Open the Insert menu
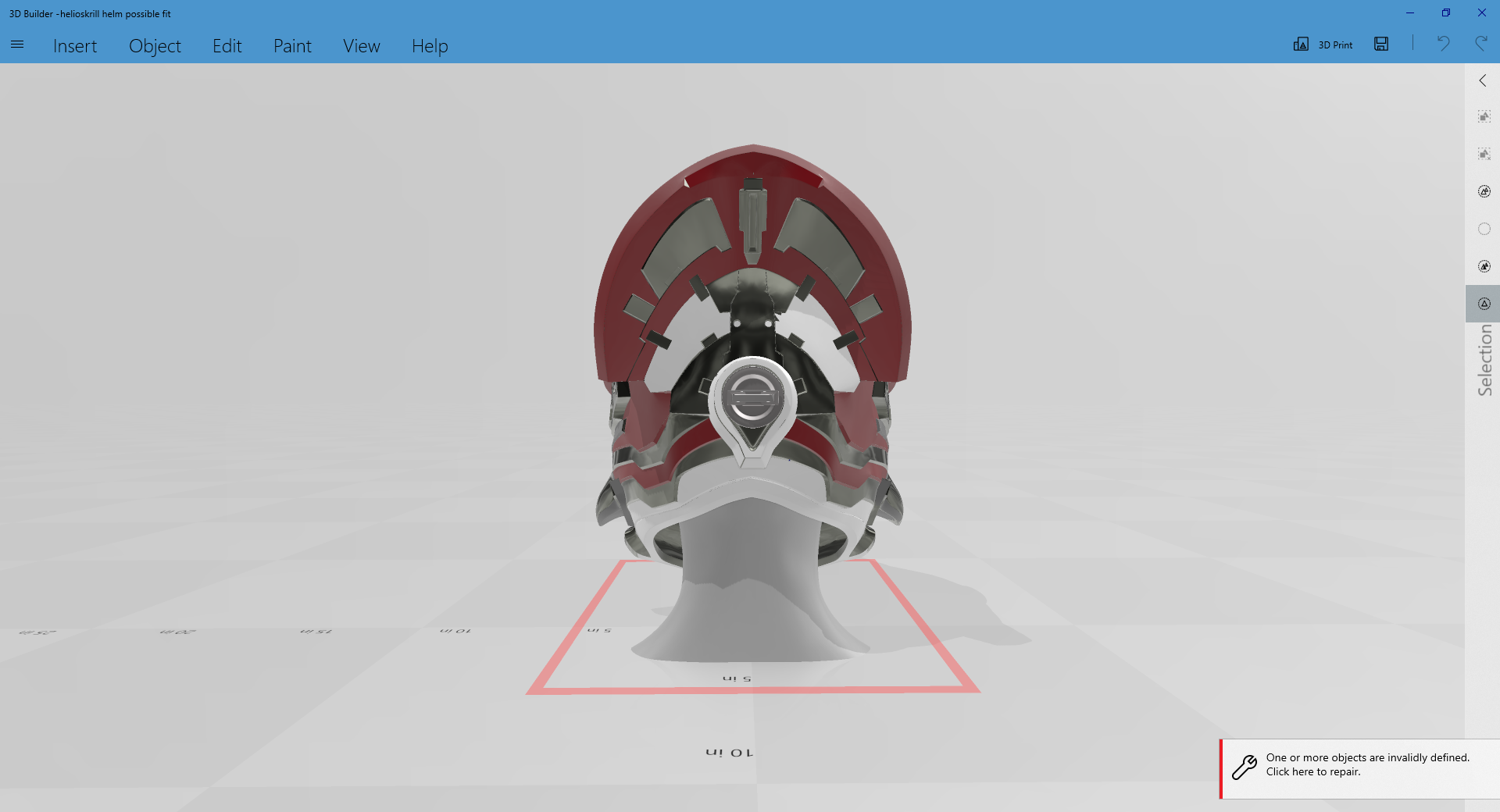The image size is (1500, 812). coord(75,46)
